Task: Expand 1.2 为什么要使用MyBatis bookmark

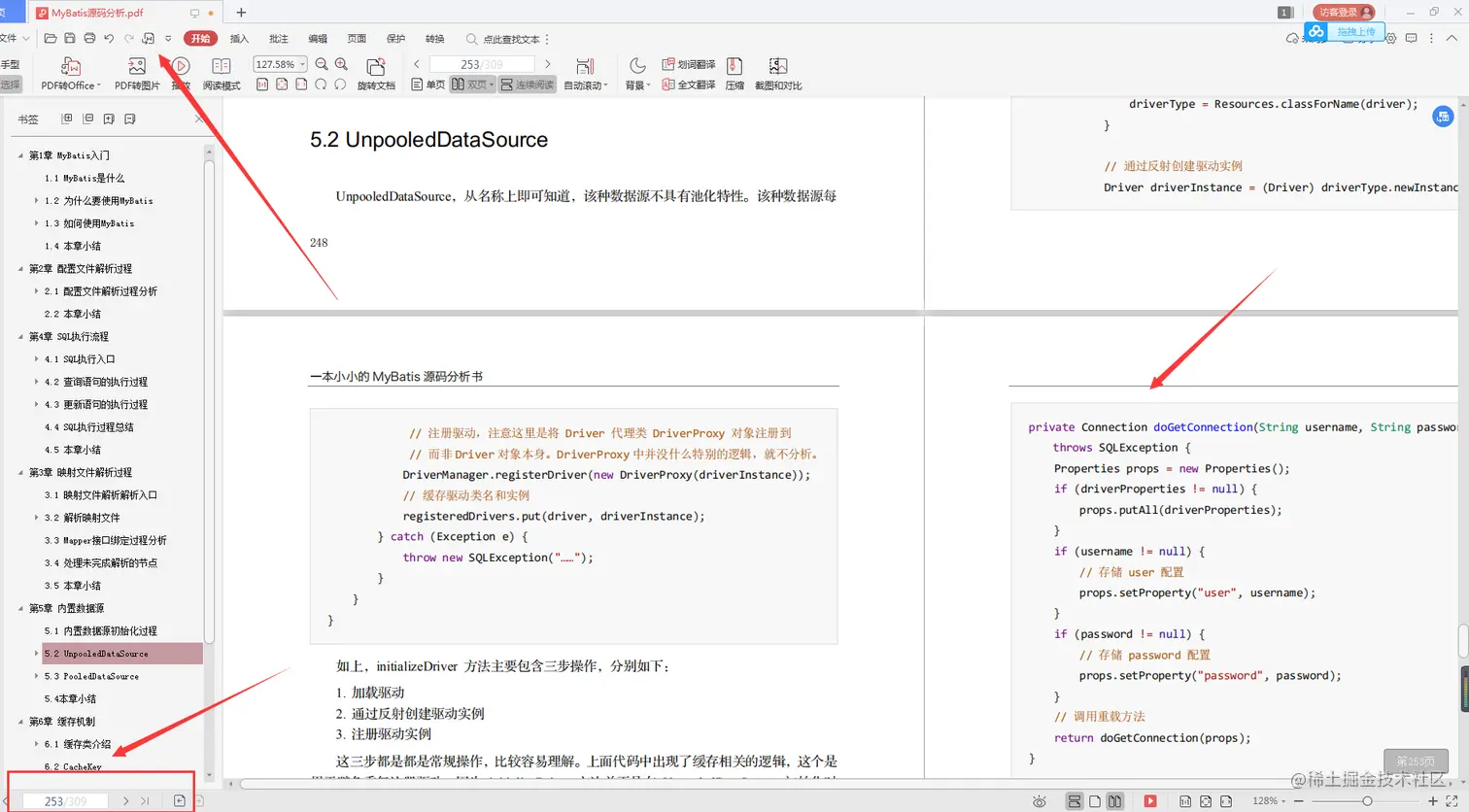Action: point(36,200)
